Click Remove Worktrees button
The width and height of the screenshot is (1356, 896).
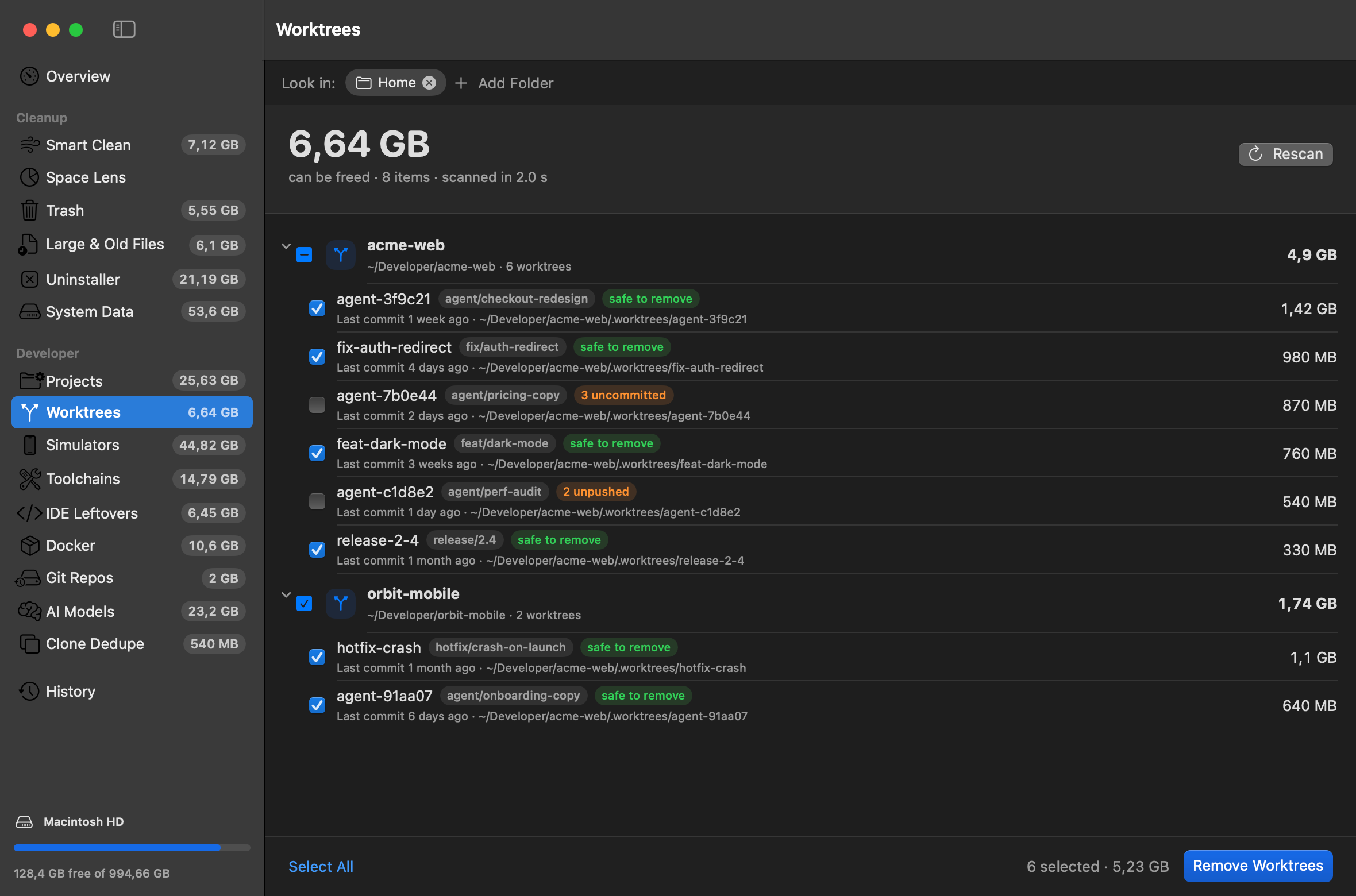click(1258, 866)
